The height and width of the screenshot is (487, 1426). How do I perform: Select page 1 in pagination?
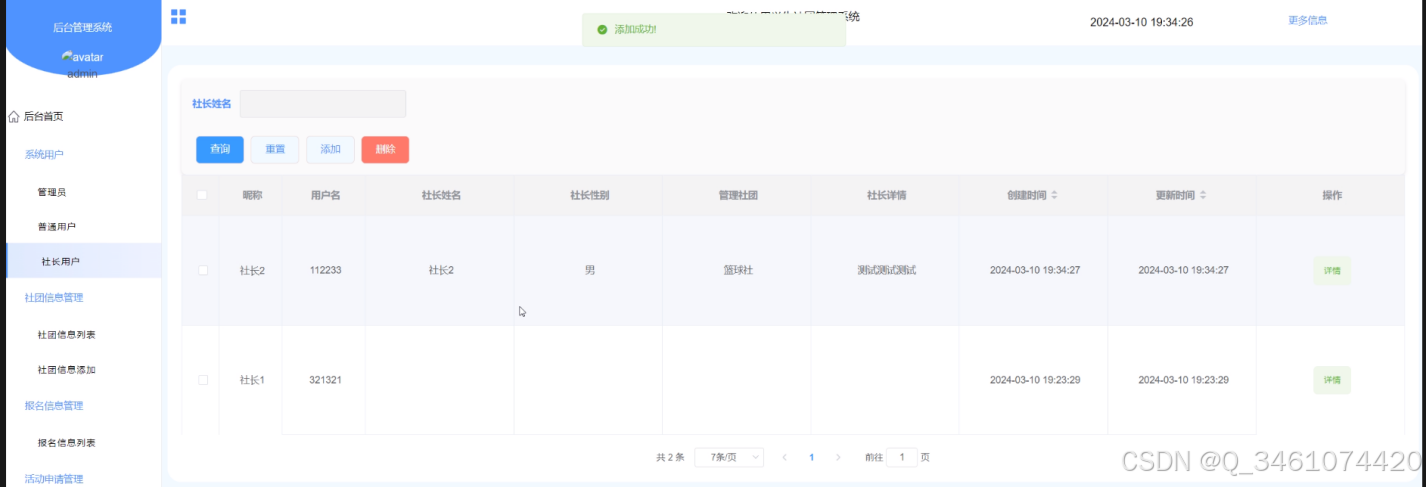(x=811, y=457)
